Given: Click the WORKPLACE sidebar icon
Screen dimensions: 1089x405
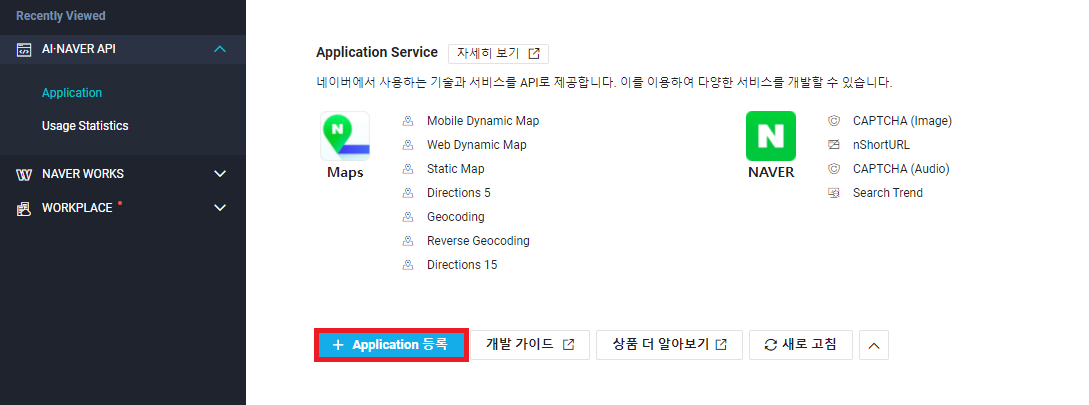Looking at the screenshot, I should coord(24,208).
